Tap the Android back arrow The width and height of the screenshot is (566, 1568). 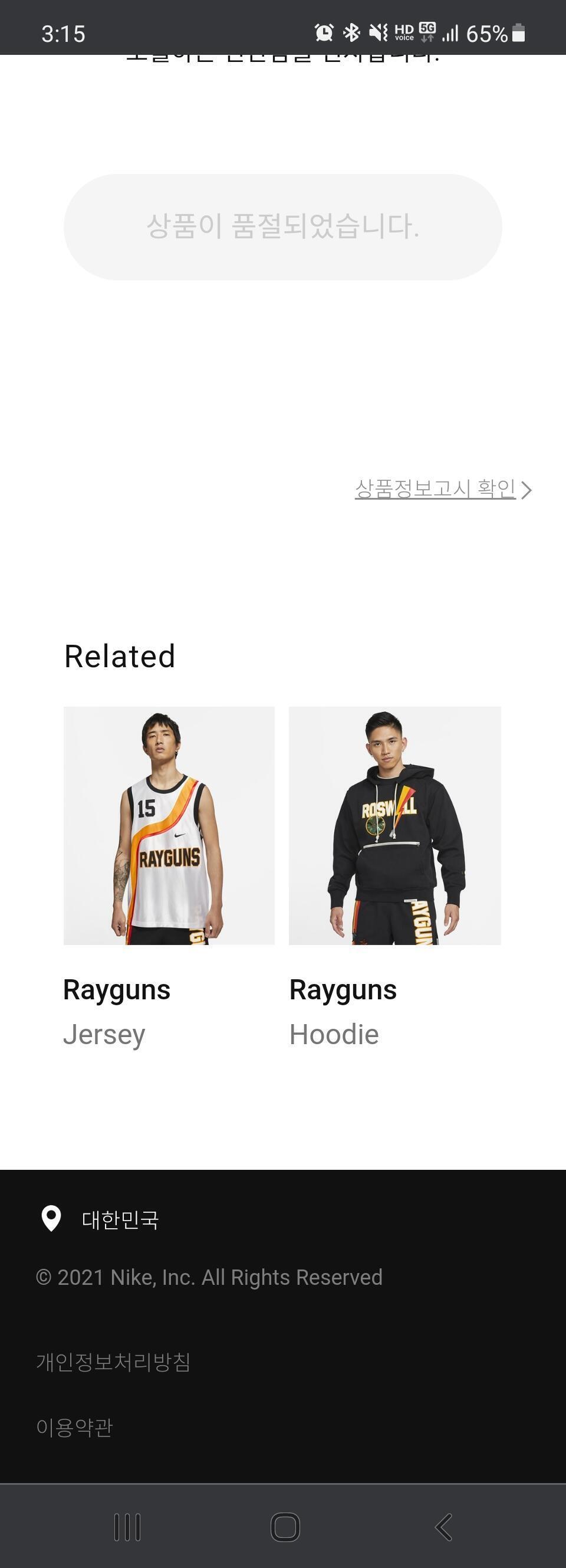pos(444,1527)
